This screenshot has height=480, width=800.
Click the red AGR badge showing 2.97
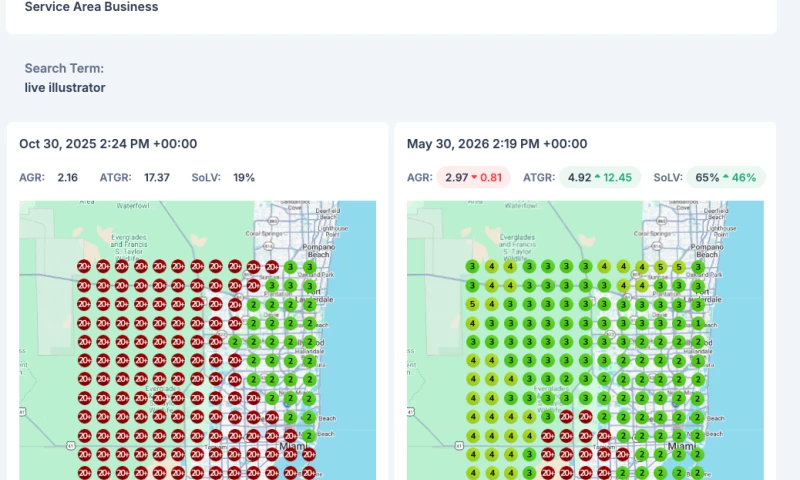(473, 178)
